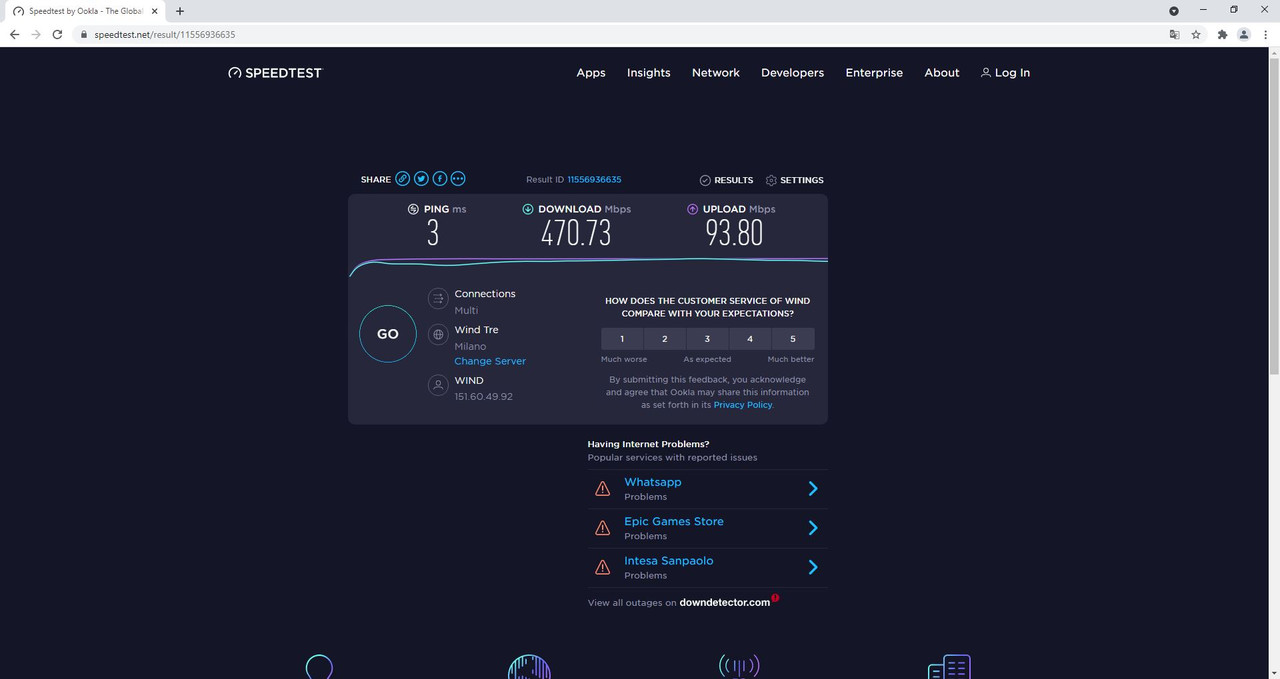1280x679 pixels.
Task: Rate Wind customer service 2
Action: 665,339
